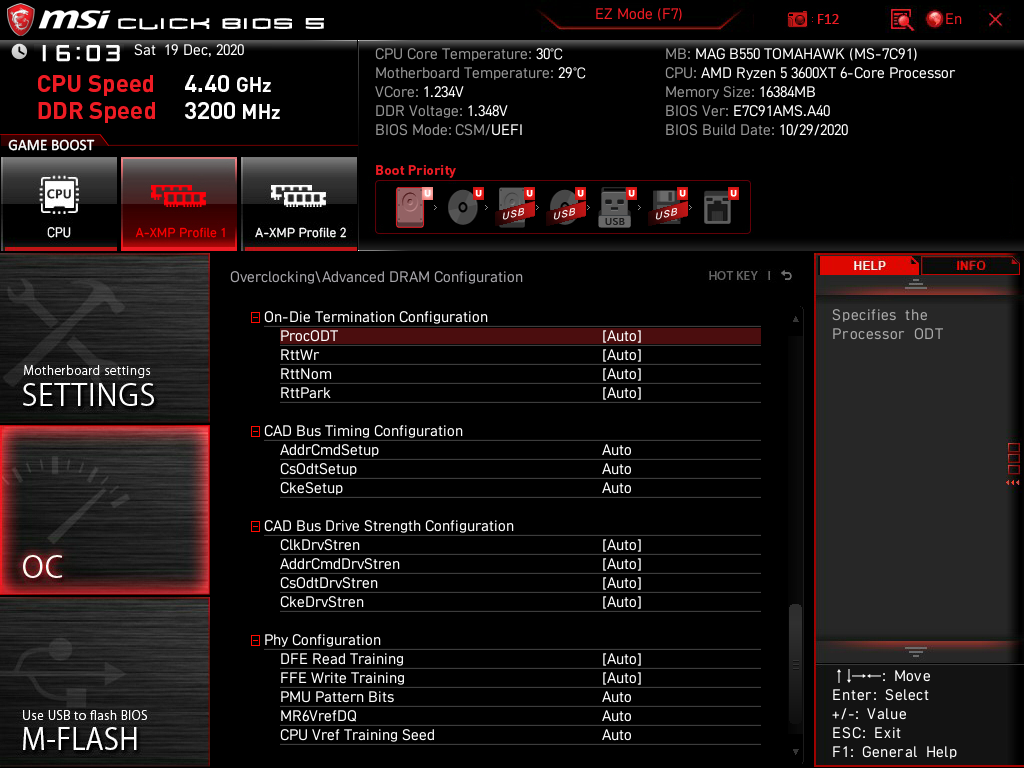Open the CsOdtDrvStren [Auto] dropdown
The height and width of the screenshot is (768, 1024).
point(622,583)
